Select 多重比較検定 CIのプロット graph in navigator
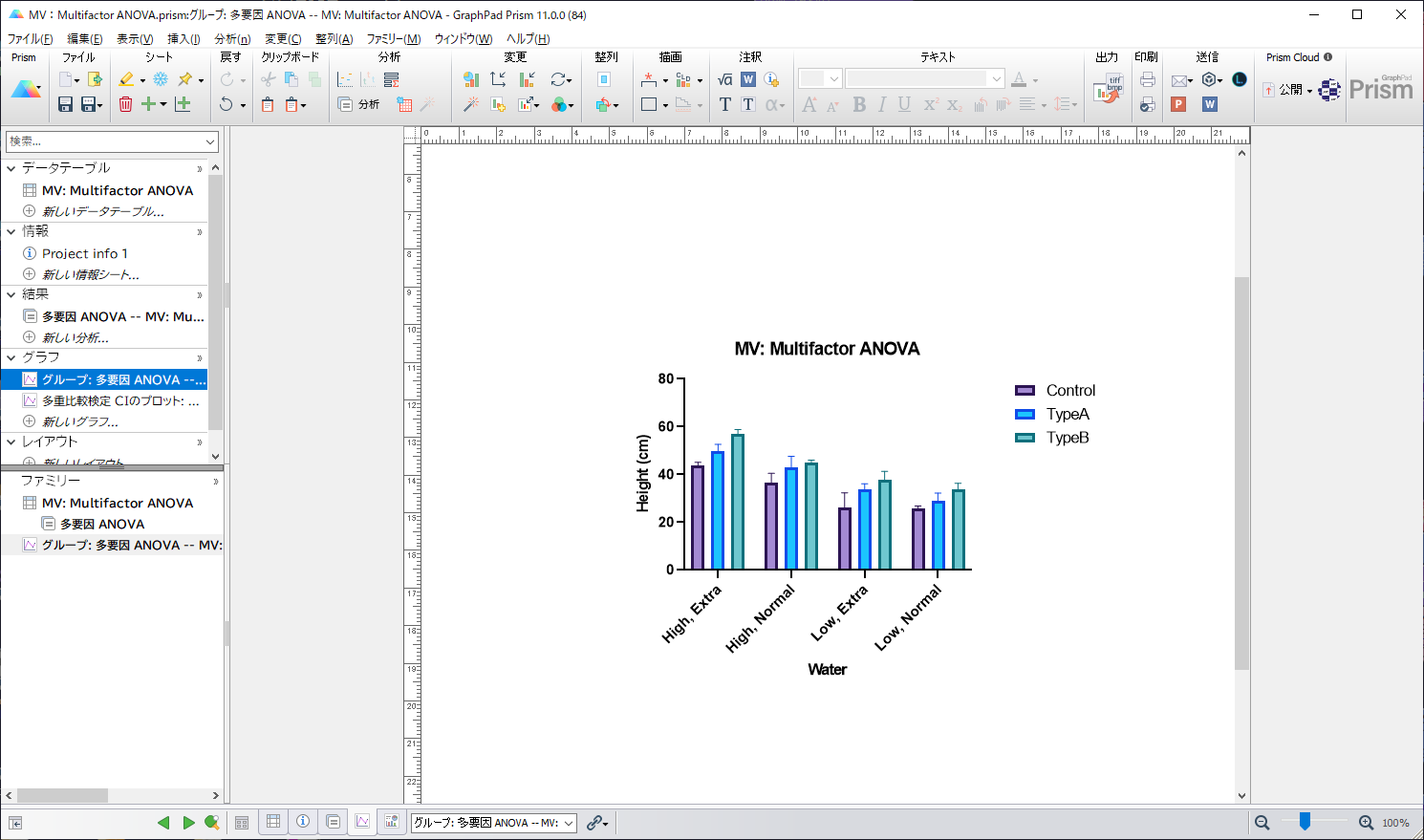This screenshot has width=1424, height=840. coord(119,400)
